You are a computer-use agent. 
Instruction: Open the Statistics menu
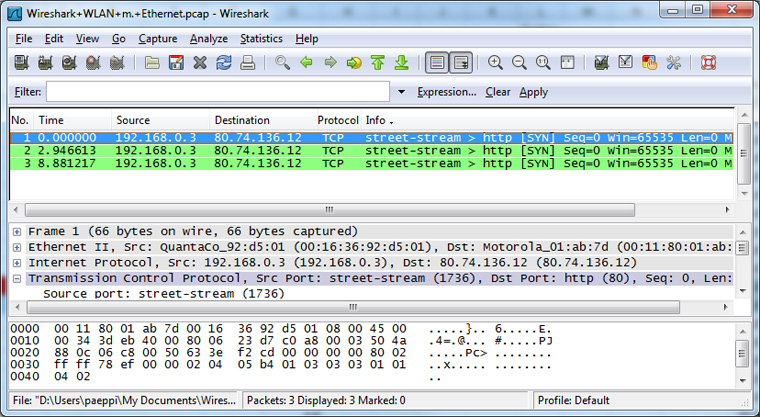(x=261, y=39)
